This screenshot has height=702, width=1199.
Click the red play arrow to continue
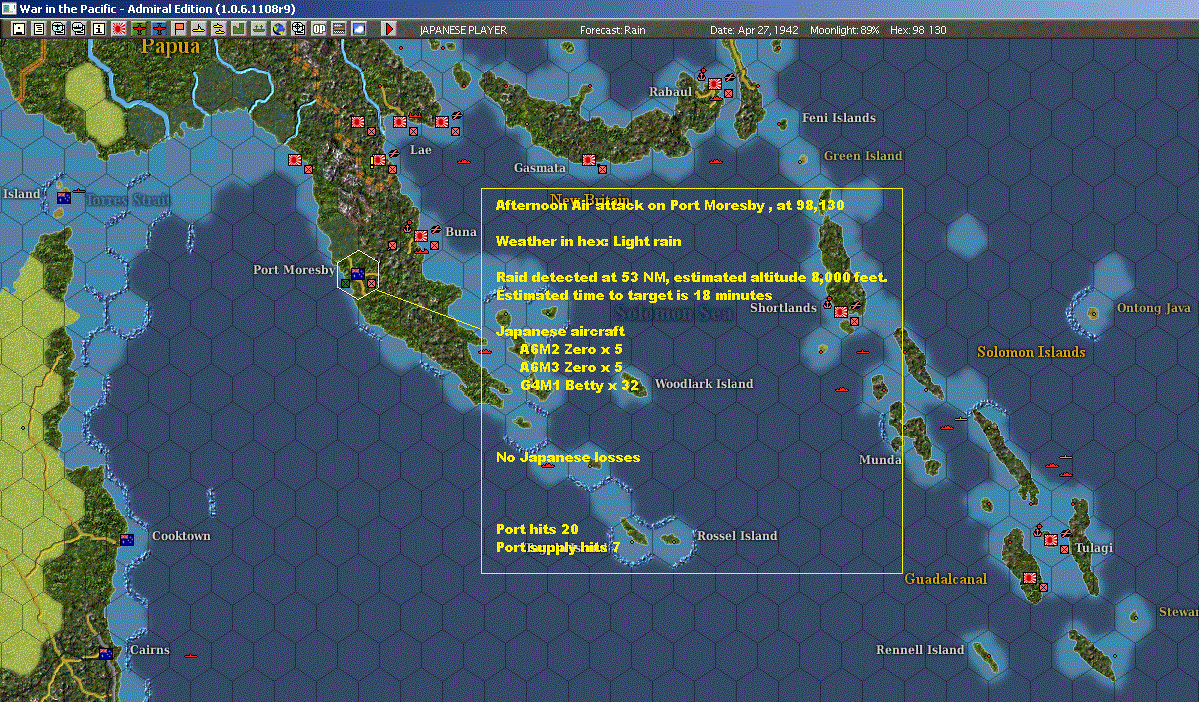point(388,29)
